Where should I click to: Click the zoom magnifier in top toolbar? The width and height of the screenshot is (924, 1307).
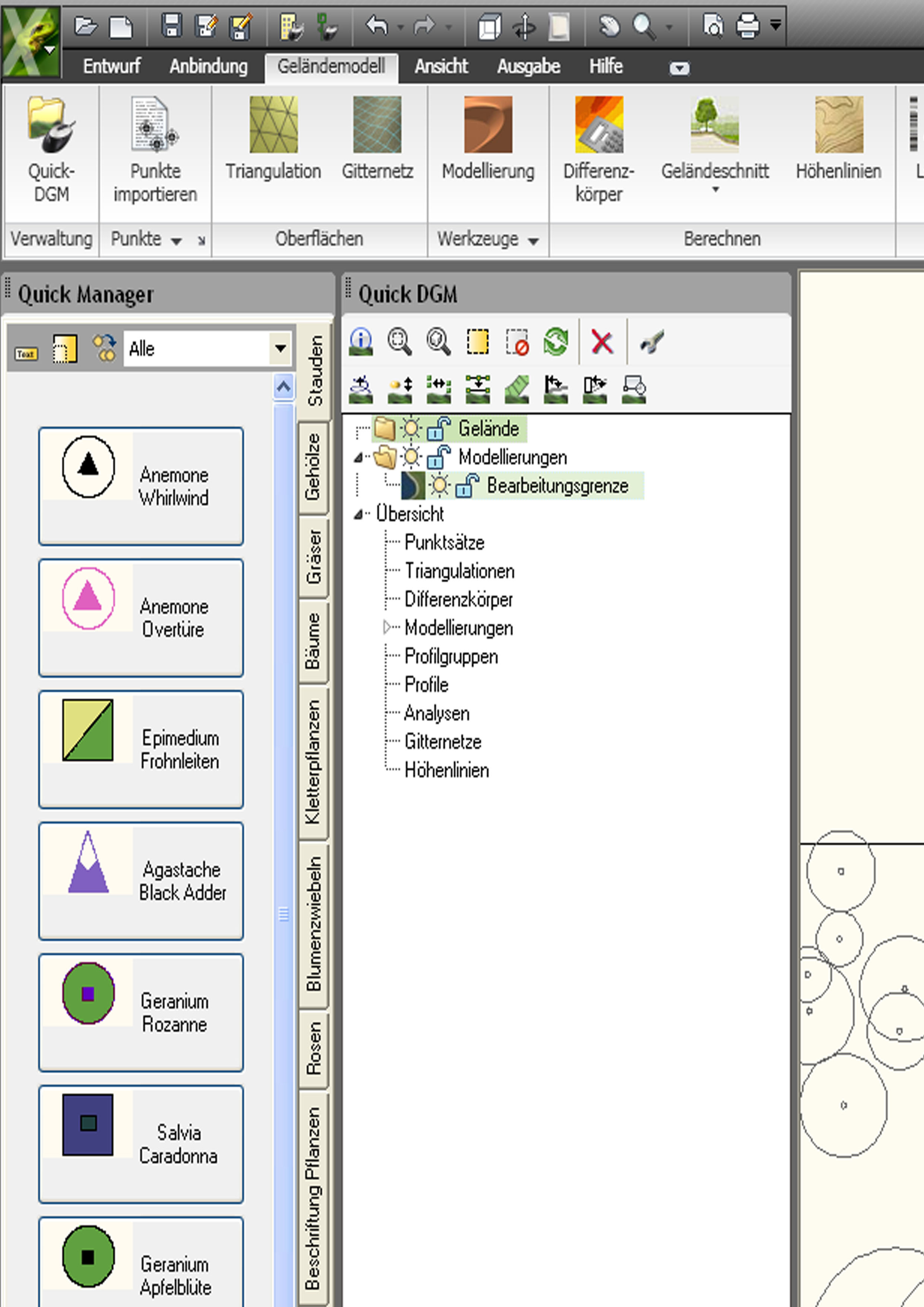[643, 26]
